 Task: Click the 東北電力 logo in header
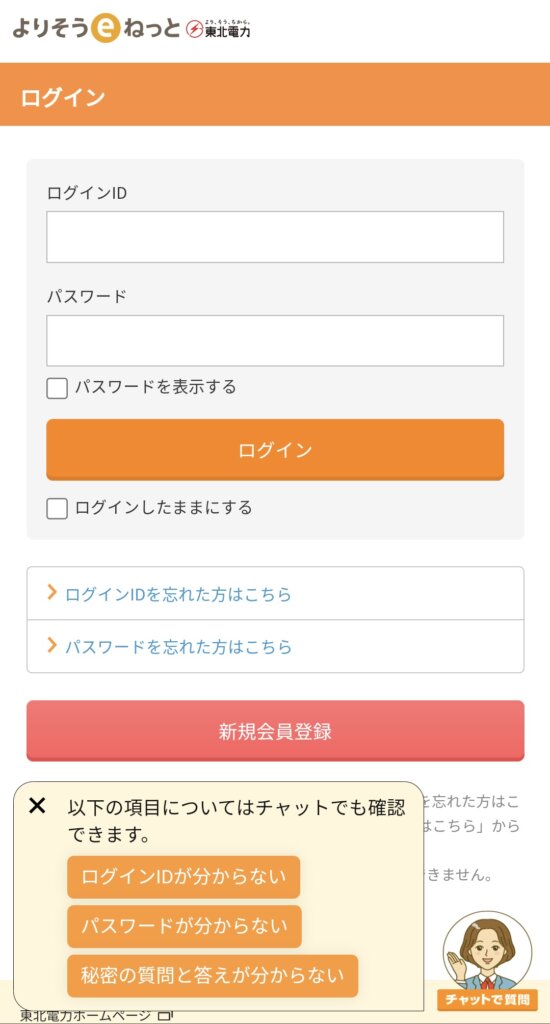pos(219,29)
